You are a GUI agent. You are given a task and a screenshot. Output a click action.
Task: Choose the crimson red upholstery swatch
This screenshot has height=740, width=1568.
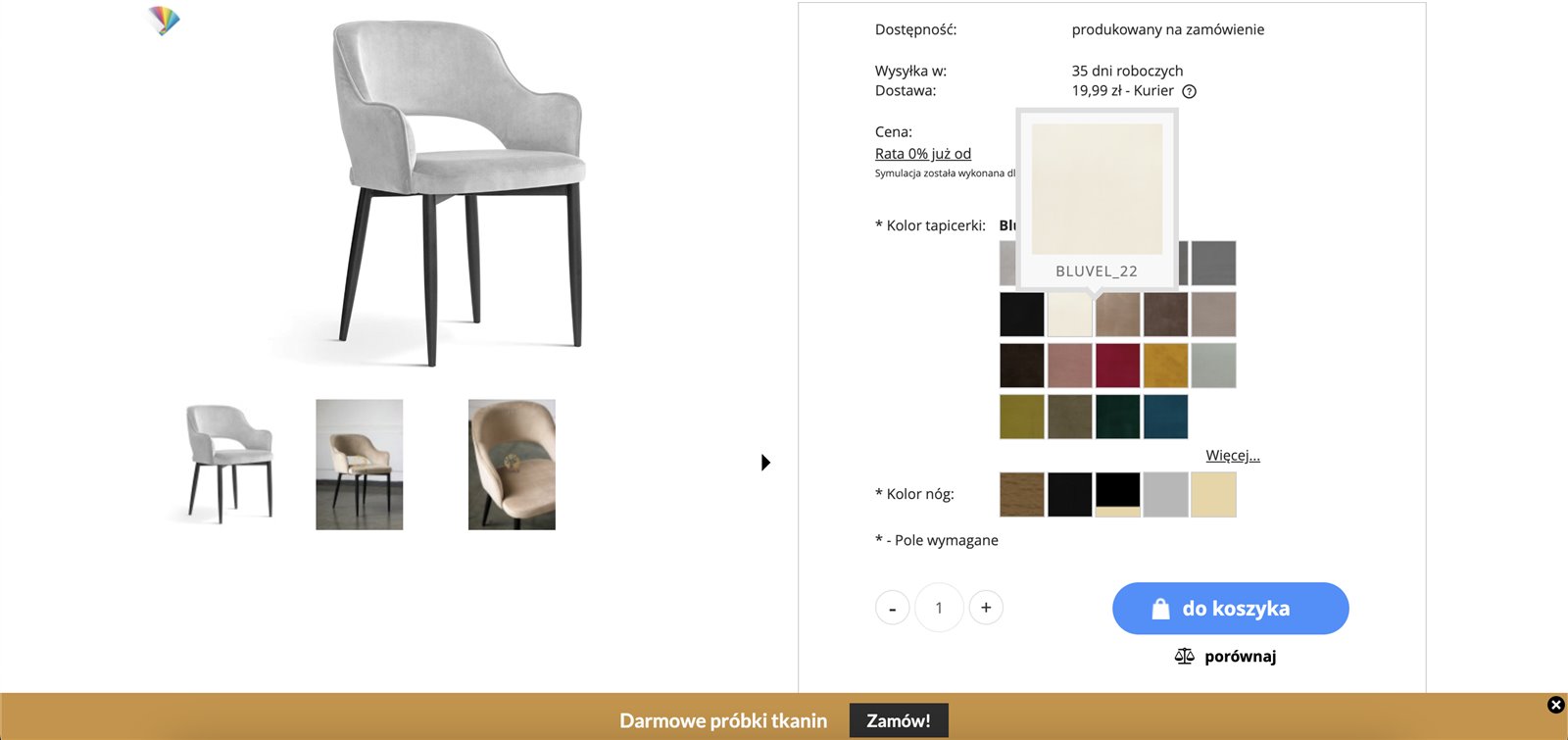click(x=1118, y=366)
